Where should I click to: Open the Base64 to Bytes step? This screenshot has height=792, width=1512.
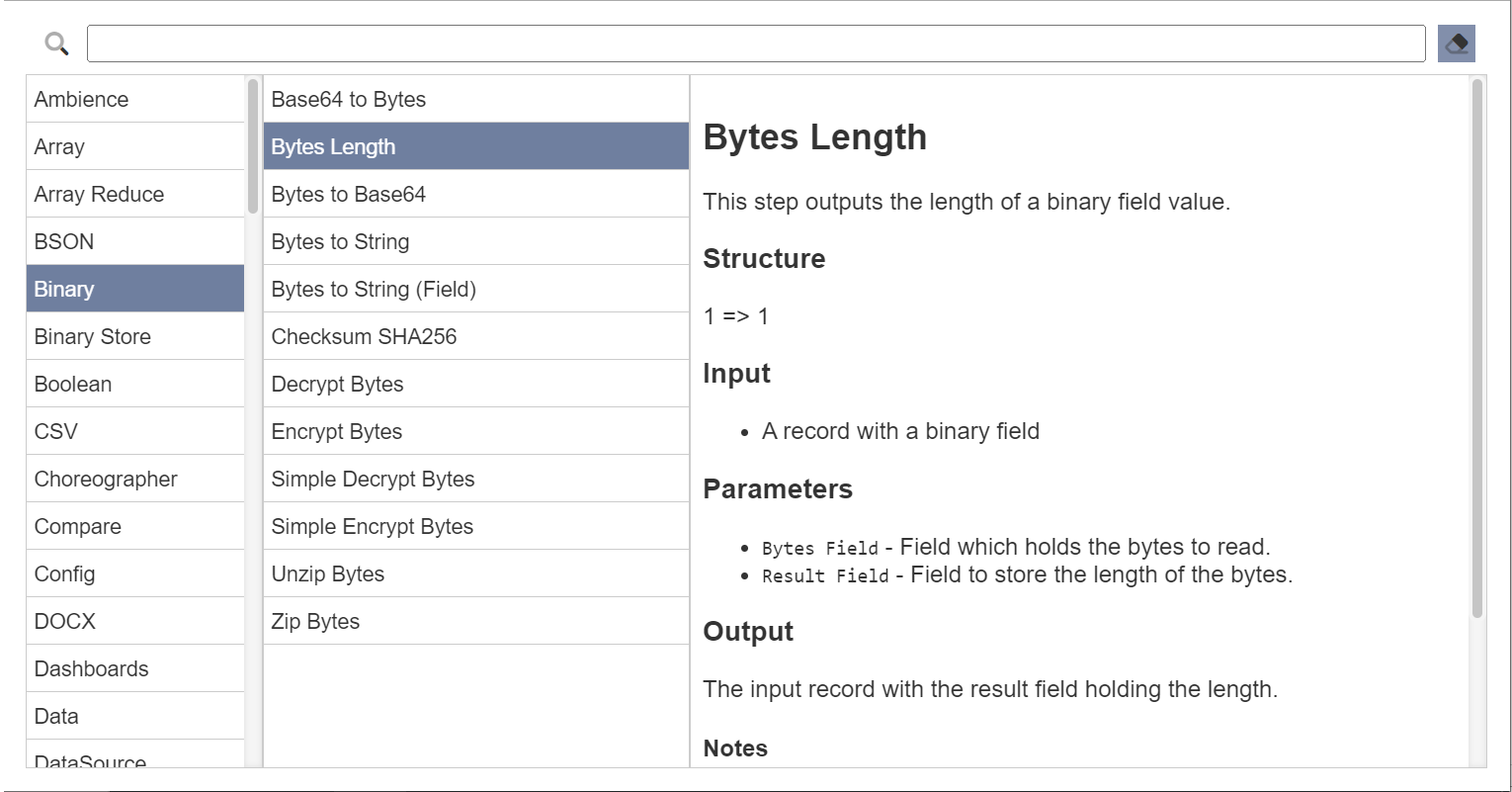[x=476, y=99]
